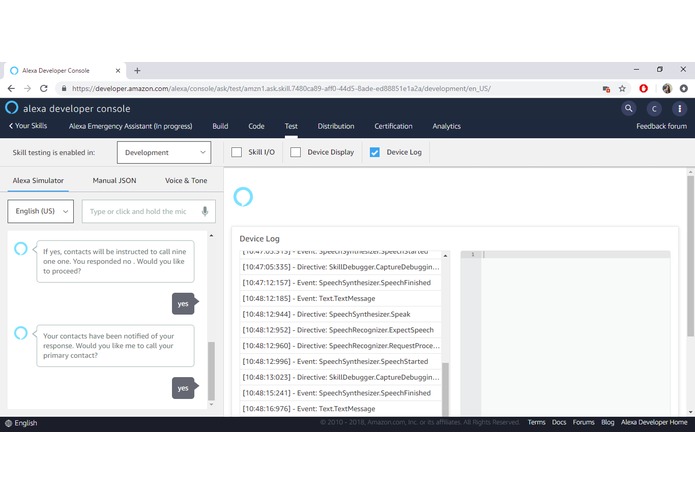This screenshot has height=494, width=695.
Task: Open the Feedback forum link
Action: [661, 126]
